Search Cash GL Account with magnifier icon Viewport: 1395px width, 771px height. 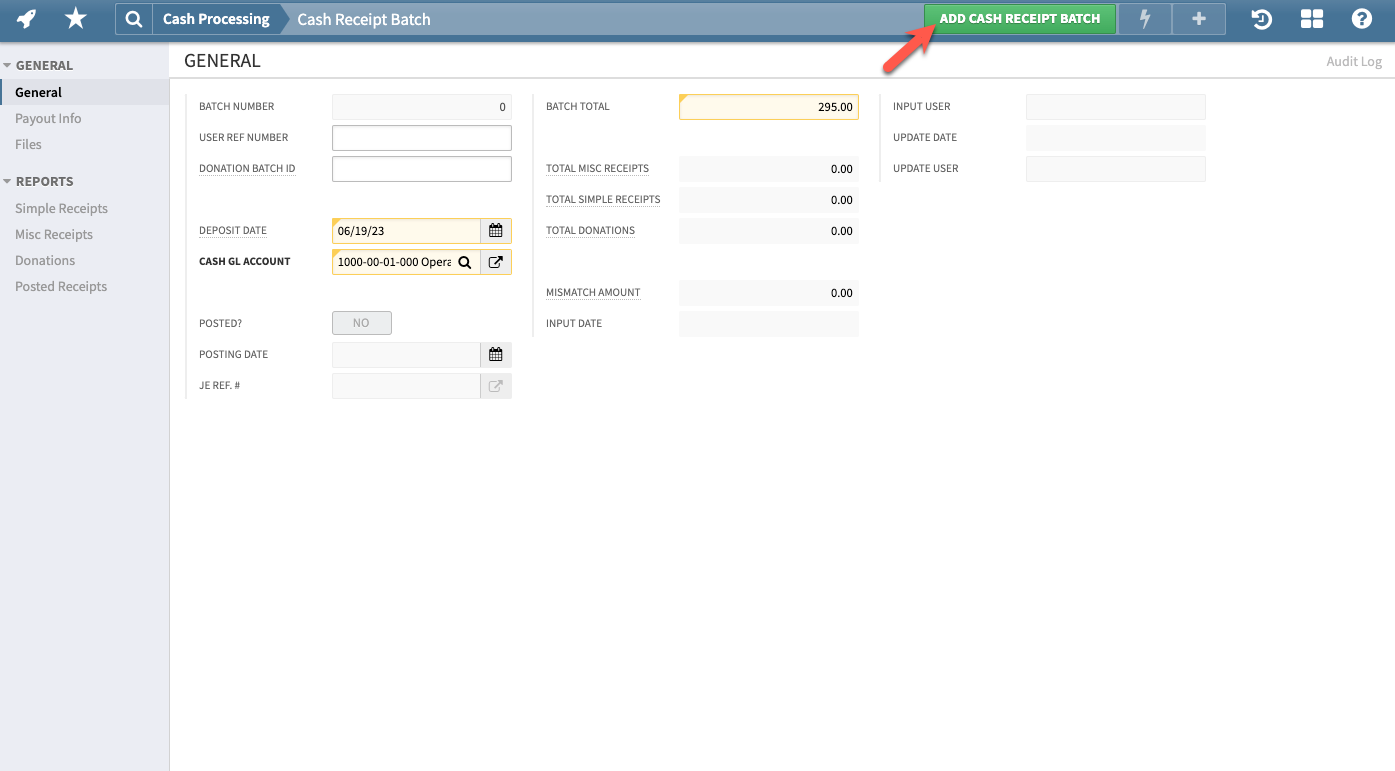click(464, 261)
